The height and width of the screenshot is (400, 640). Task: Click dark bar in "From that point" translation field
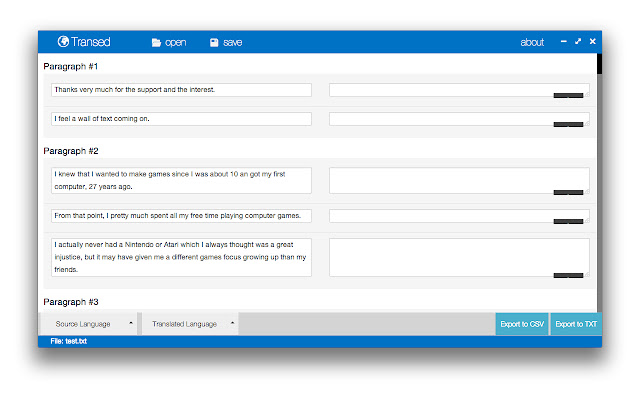568,221
